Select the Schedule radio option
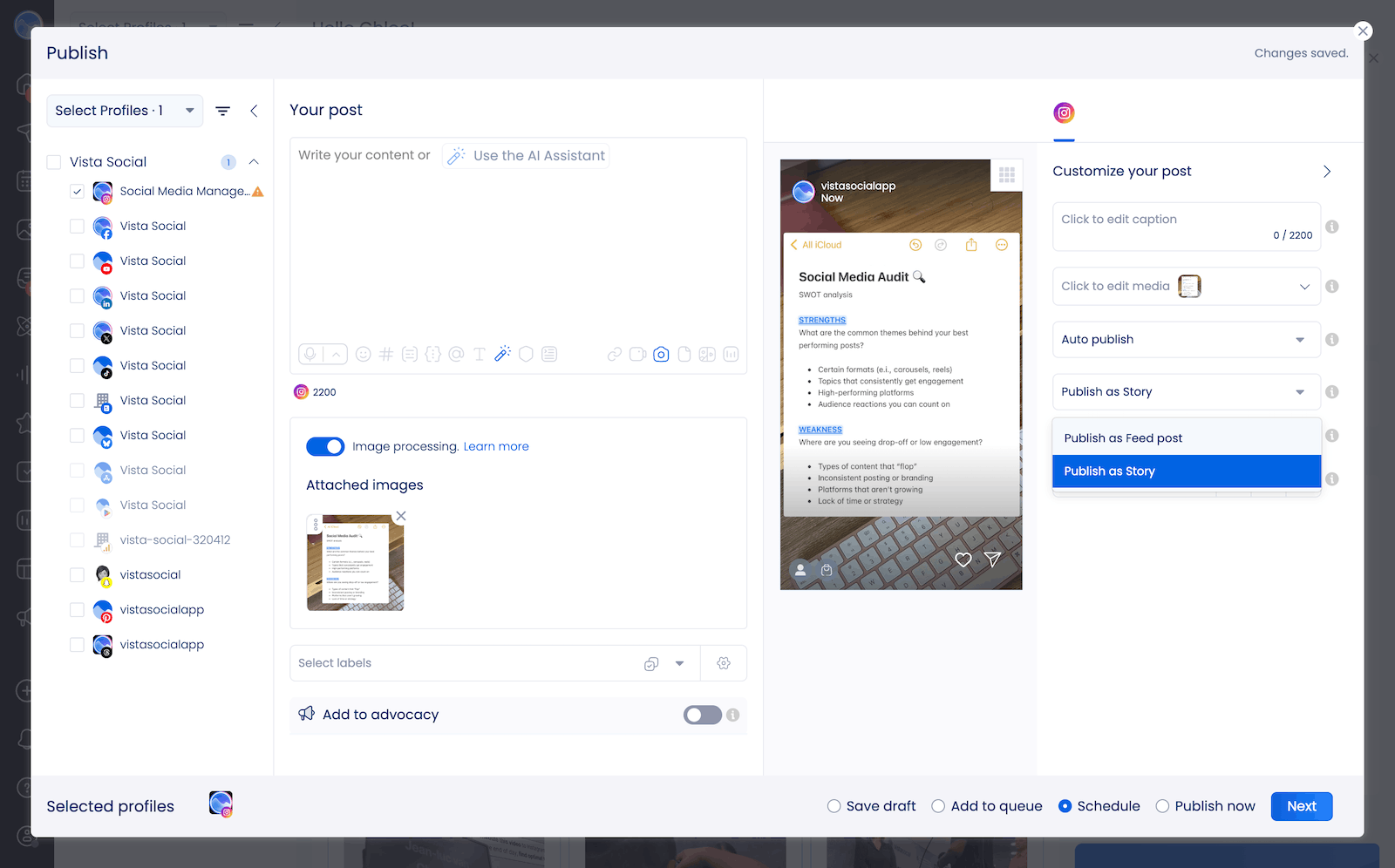This screenshot has height=868, width=1395. (x=1065, y=806)
